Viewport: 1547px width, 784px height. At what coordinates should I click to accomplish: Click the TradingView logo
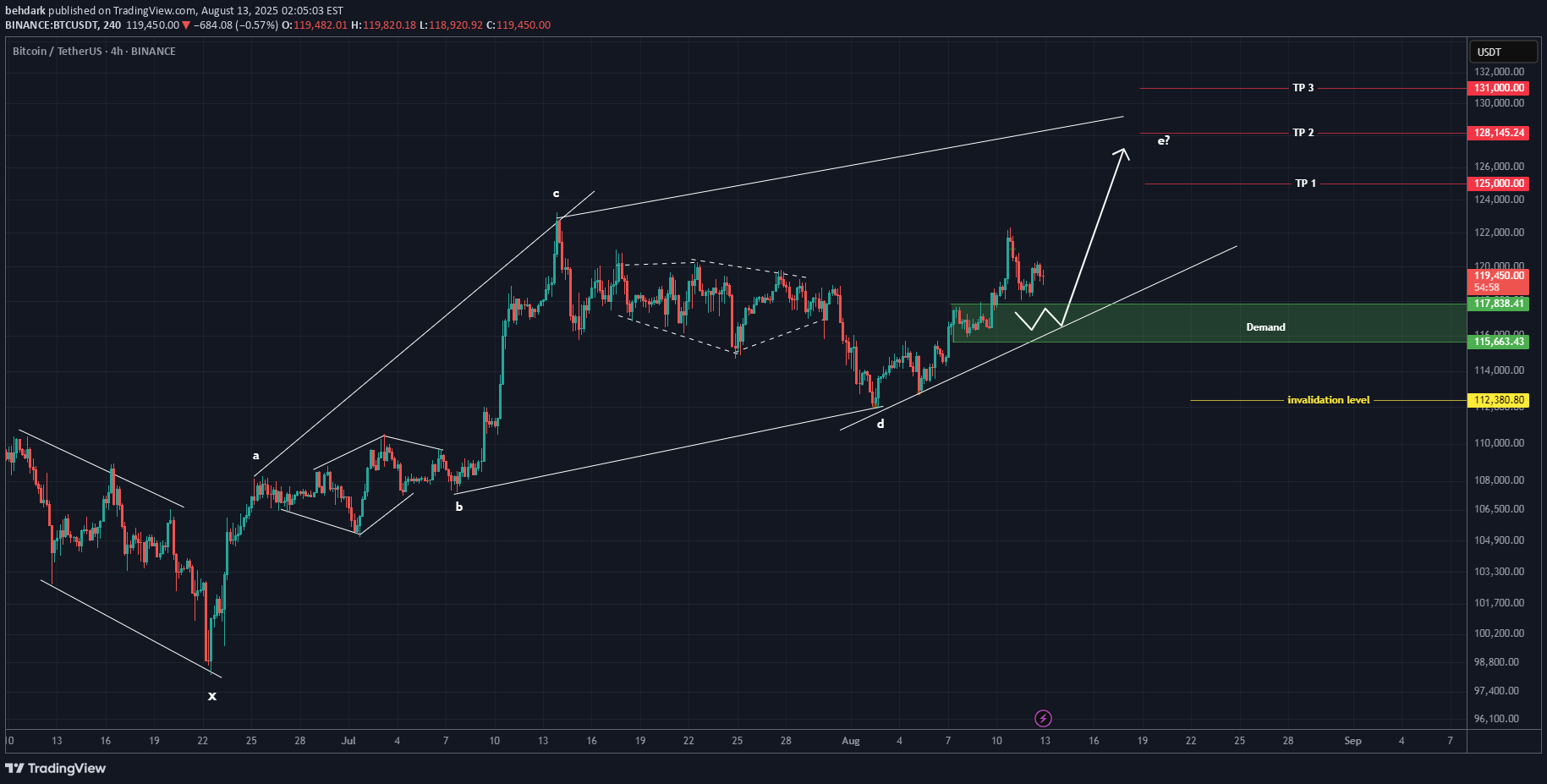(56, 768)
